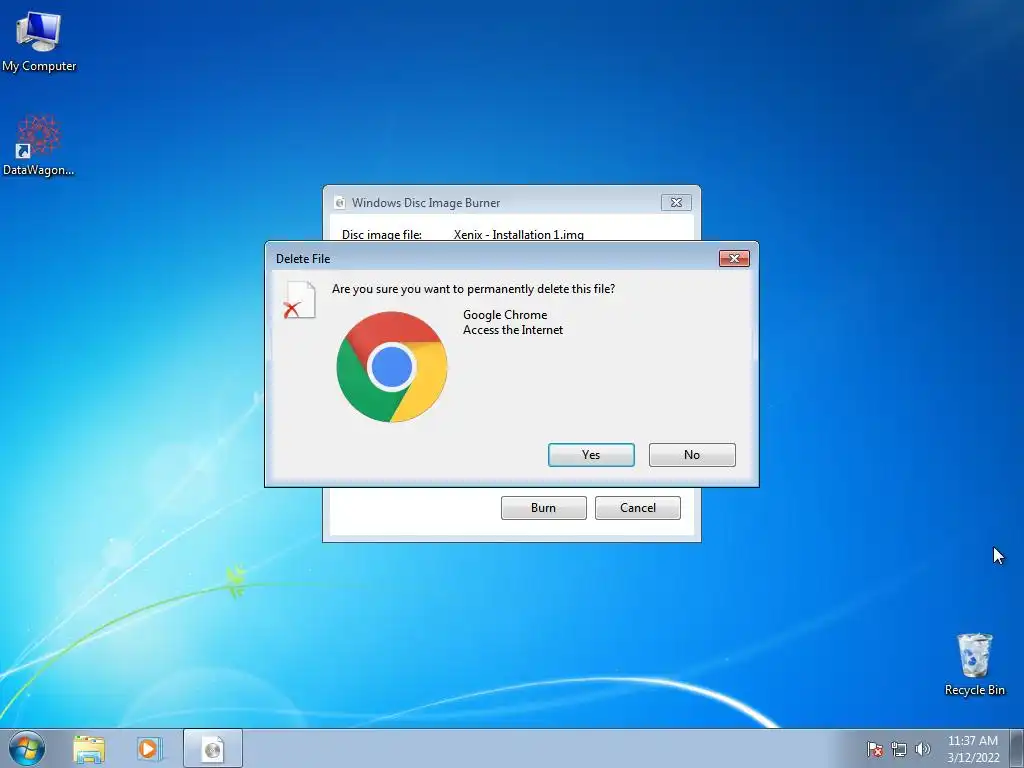The height and width of the screenshot is (768, 1024).
Task: Click No in Delete File dialog
Action: click(692, 455)
